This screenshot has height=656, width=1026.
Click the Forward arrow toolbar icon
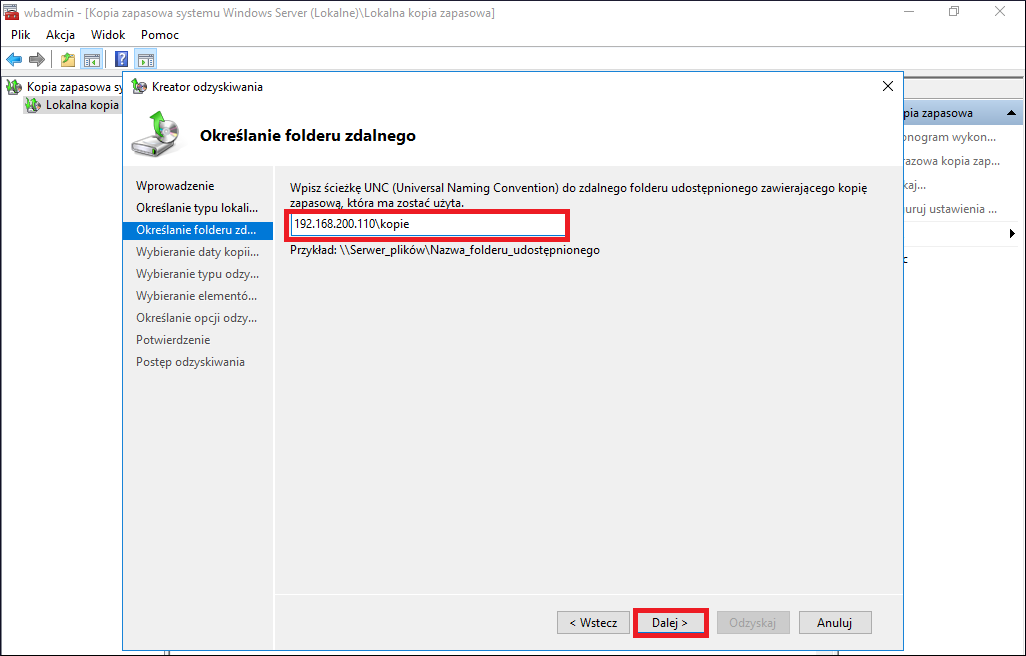37,60
